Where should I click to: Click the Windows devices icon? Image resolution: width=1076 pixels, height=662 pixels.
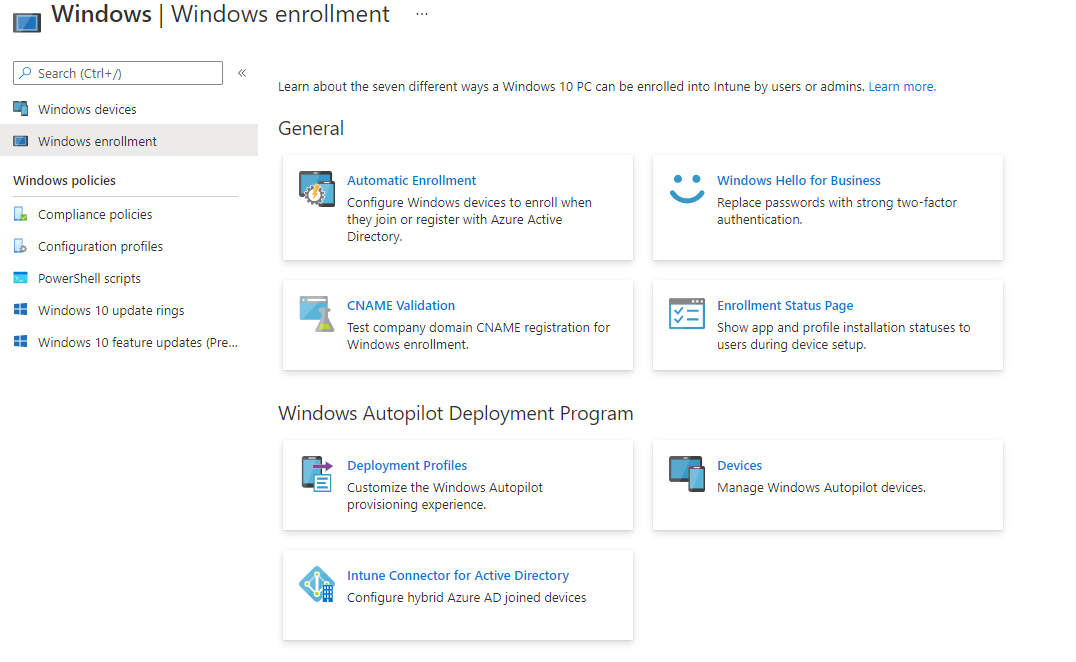(21, 108)
